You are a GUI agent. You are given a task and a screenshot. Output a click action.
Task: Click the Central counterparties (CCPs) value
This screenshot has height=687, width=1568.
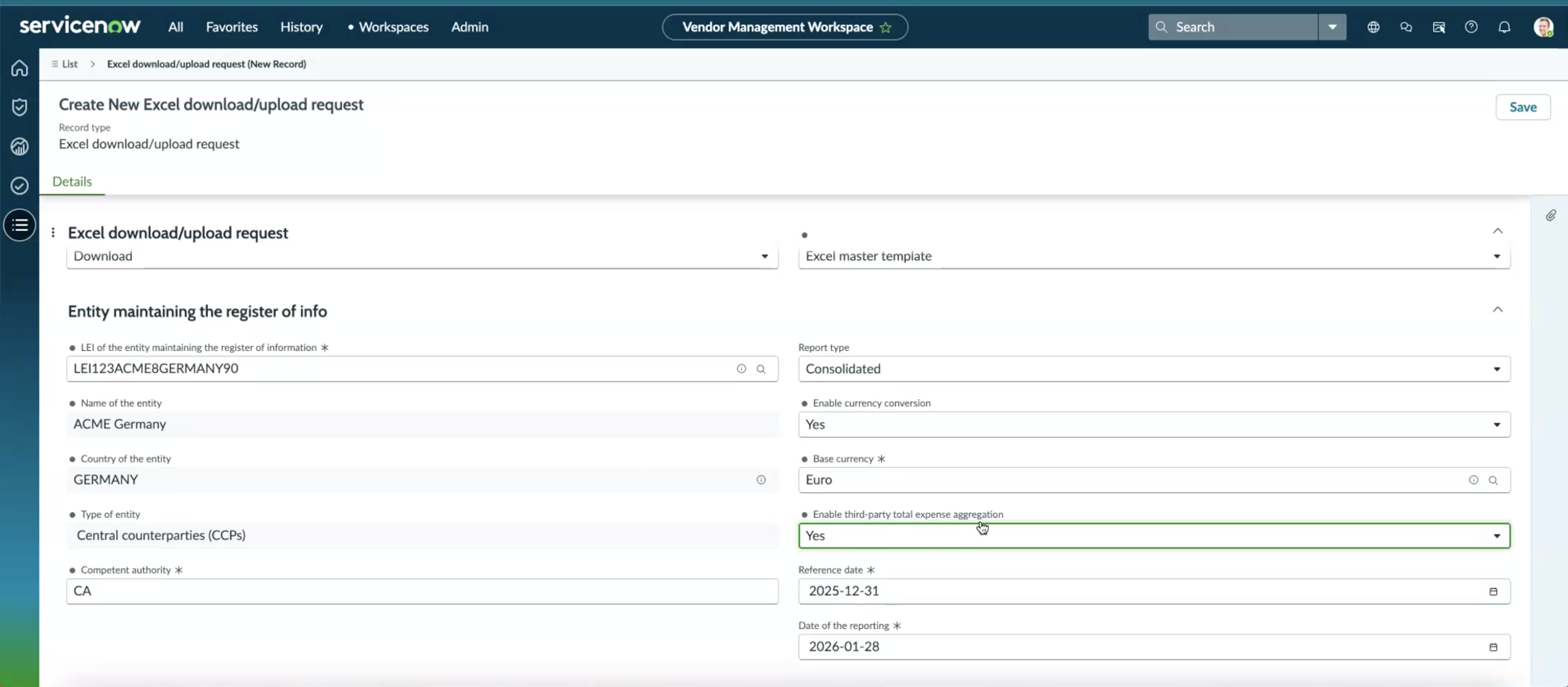pos(161,536)
